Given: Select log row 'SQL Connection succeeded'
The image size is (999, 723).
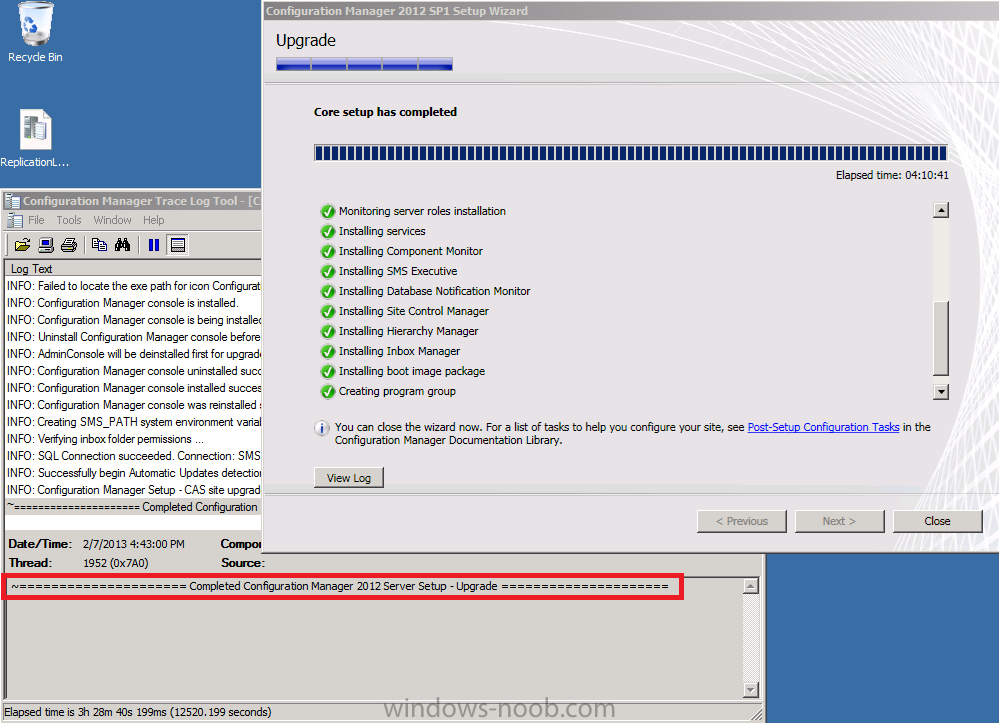Looking at the screenshot, I should point(133,456).
